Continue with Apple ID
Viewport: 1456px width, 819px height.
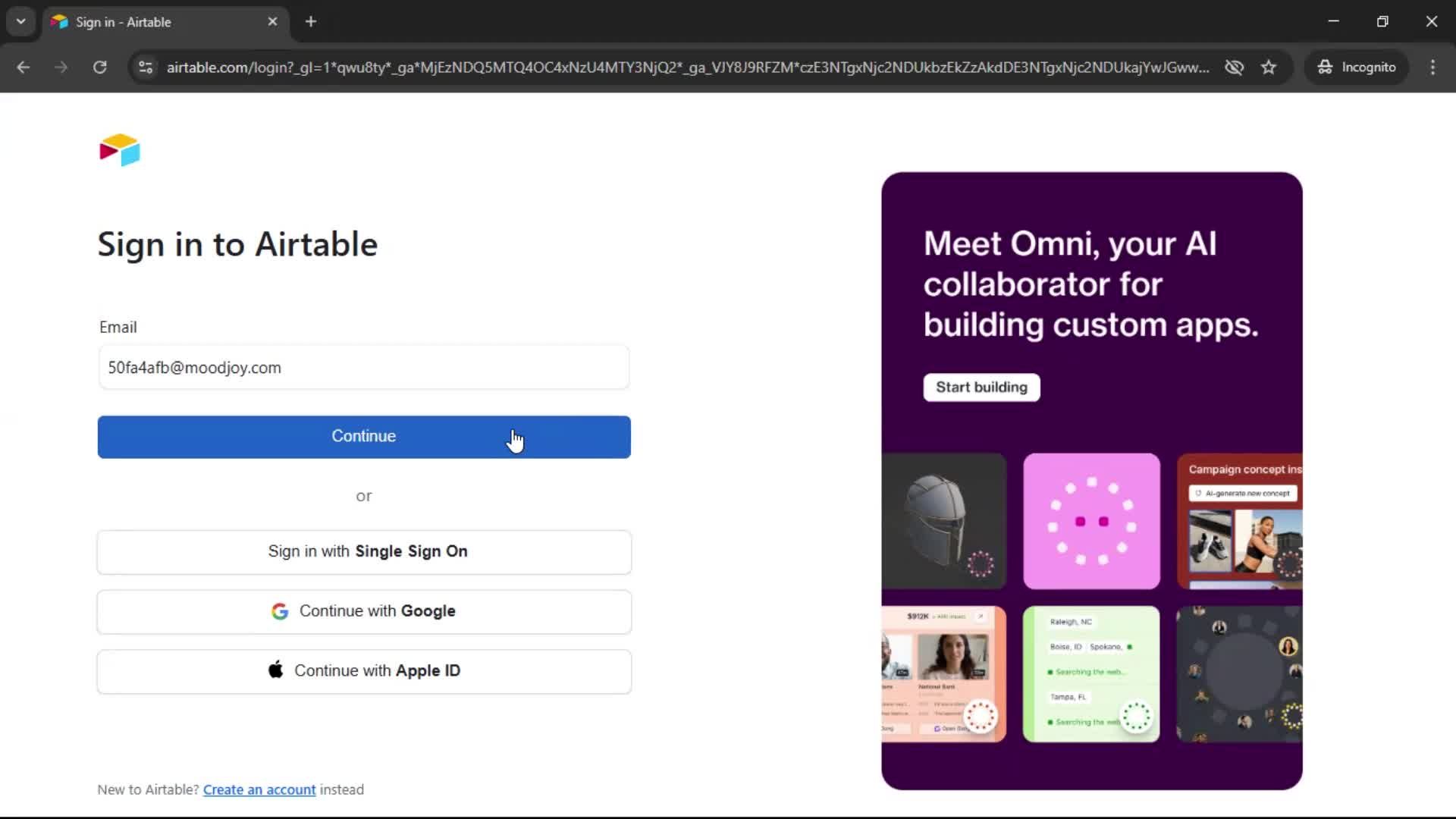pyautogui.click(x=364, y=671)
